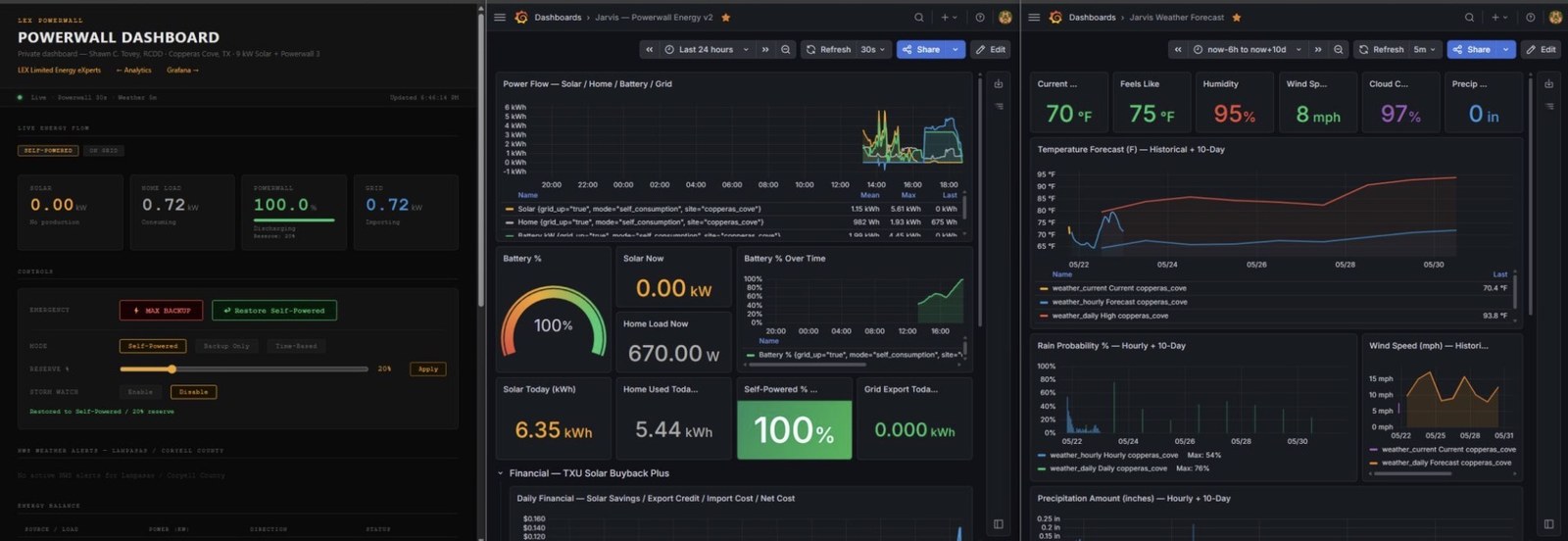Viewport: 1568px width, 541px height.
Task: Open search in the Weather Forecast window
Action: point(1469,17)
